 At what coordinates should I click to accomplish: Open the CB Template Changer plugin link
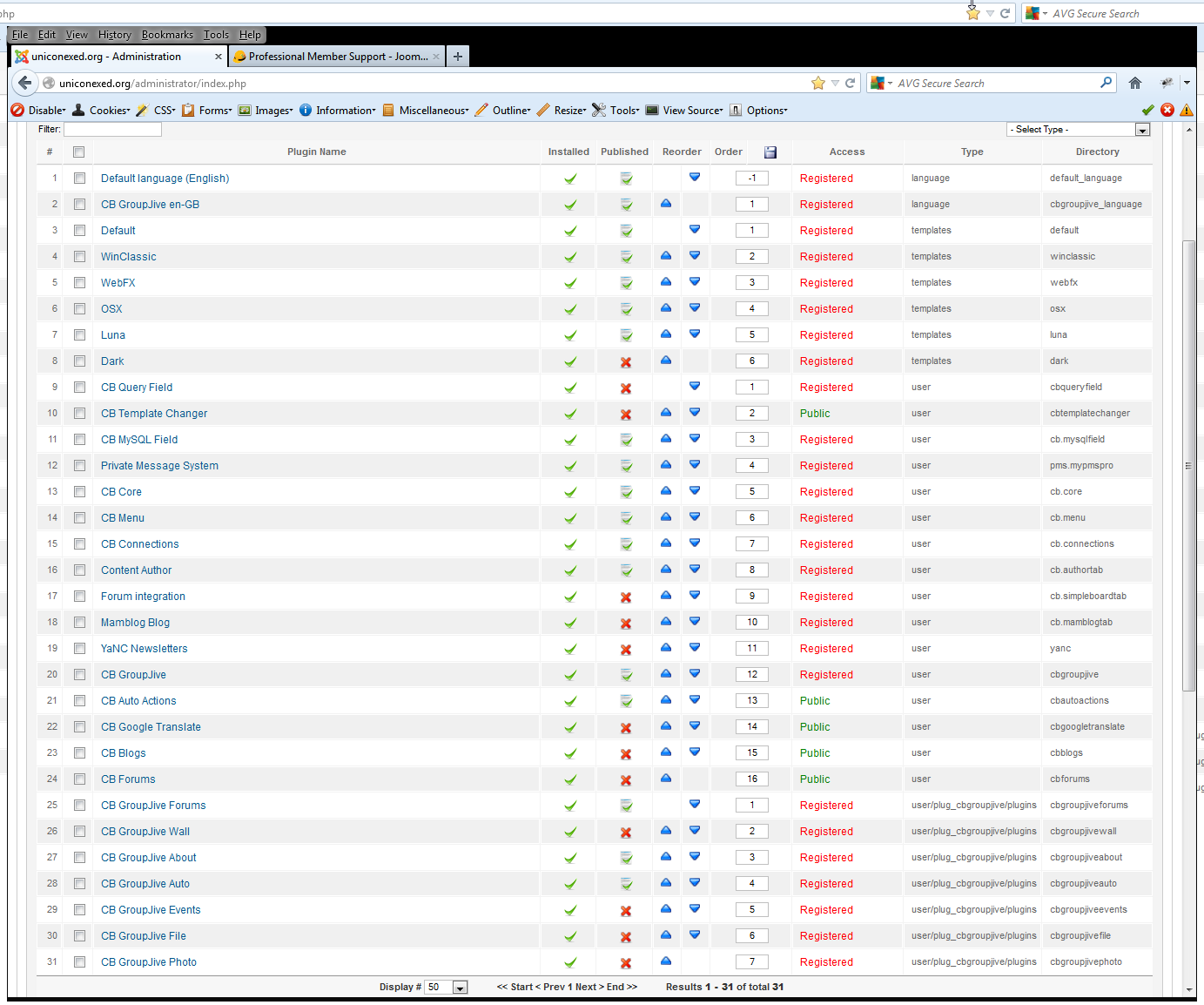pyautogui.click(x=154, y=414)
